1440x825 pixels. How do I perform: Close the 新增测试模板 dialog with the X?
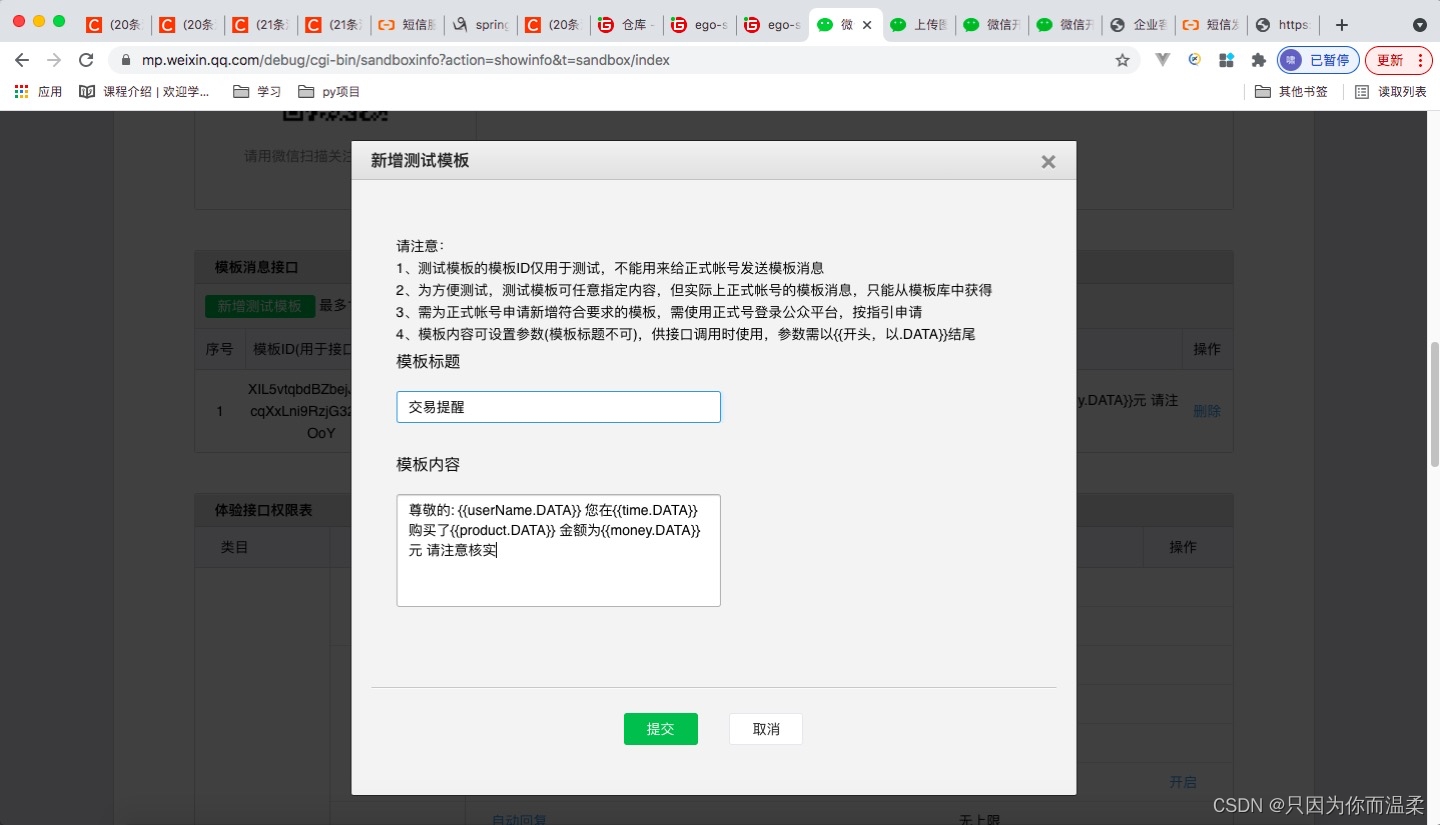1048,161
